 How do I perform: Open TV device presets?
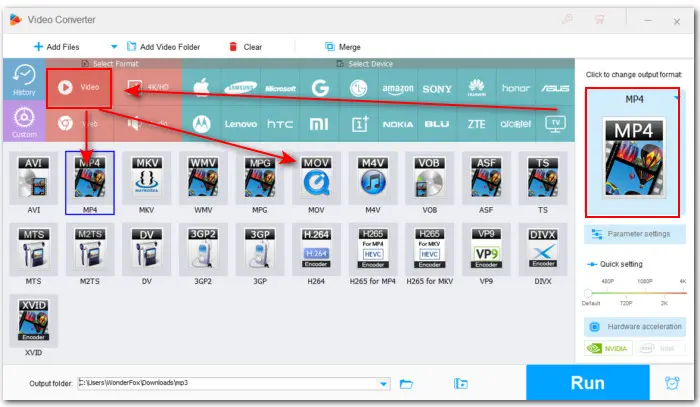pyautogui.click(x=555, y=124)
